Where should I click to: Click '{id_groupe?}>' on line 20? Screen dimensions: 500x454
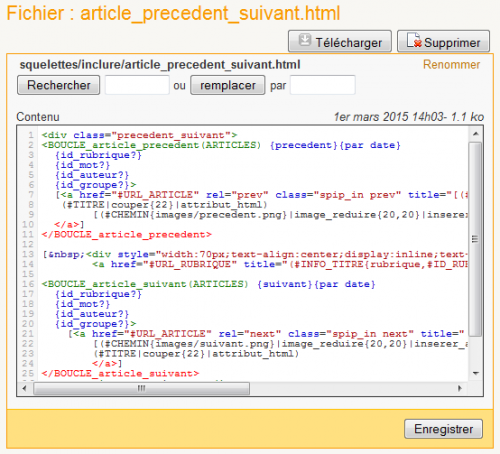[x=95, y=324]
